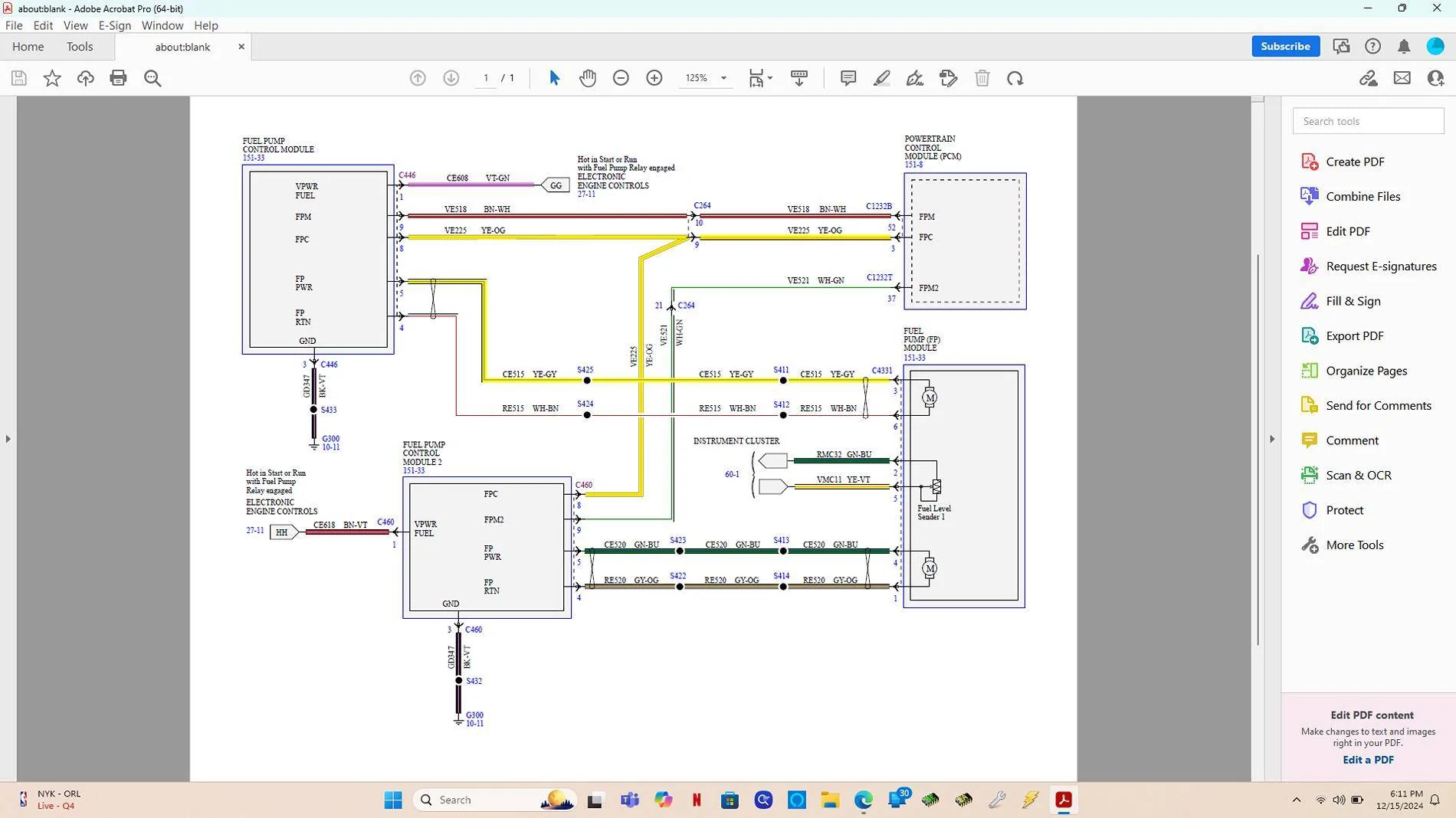Click the scrolling mode keyboard icon
1456x818 pixels.
[799, 78]
